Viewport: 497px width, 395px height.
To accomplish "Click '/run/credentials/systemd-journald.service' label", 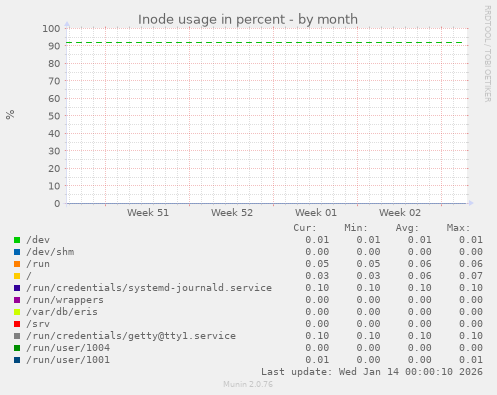I will (x=149, y=288).
